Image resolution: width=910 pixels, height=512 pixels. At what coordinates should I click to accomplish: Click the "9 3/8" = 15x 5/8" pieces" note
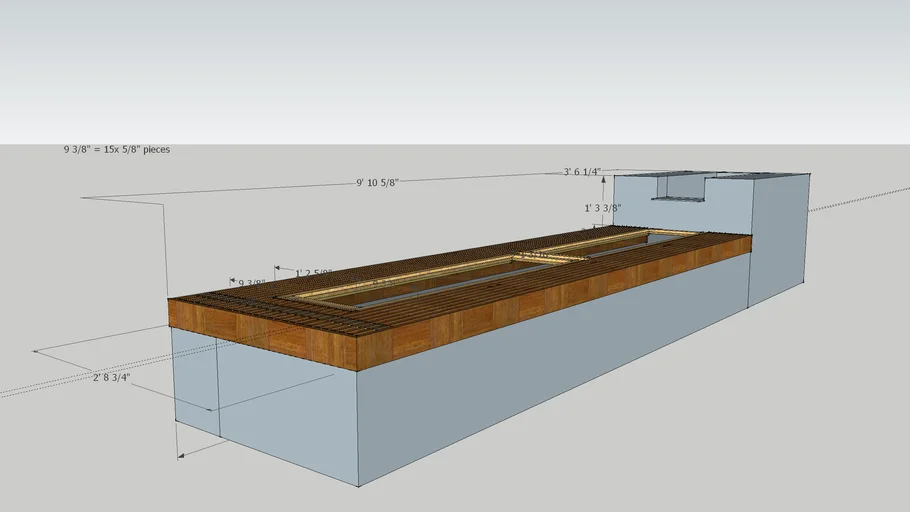pyautogui.click(x=116, y=150)
